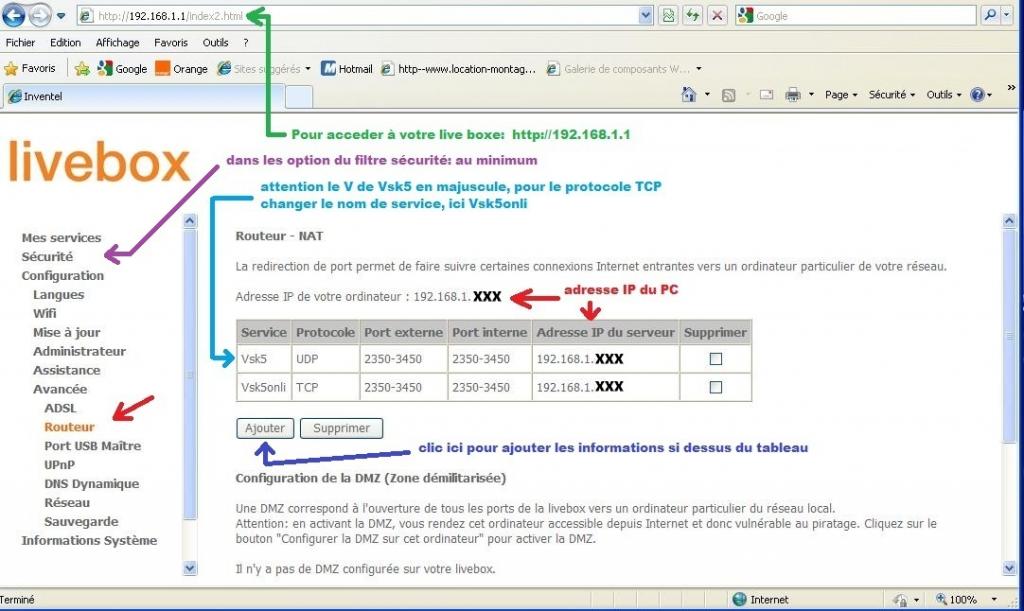Open the Print options dropdown arrow
1024x611 pixels.
[x=811, y=95]
